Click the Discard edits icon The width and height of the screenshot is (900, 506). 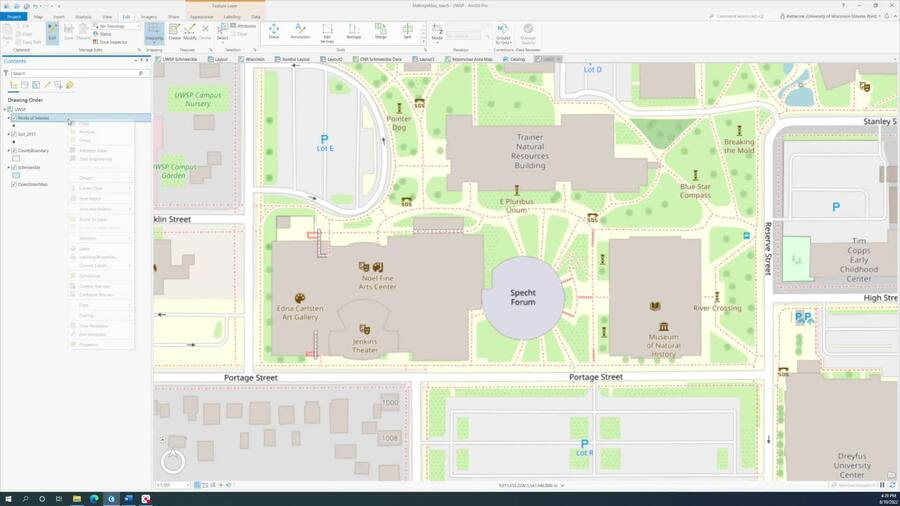[83, 32]
